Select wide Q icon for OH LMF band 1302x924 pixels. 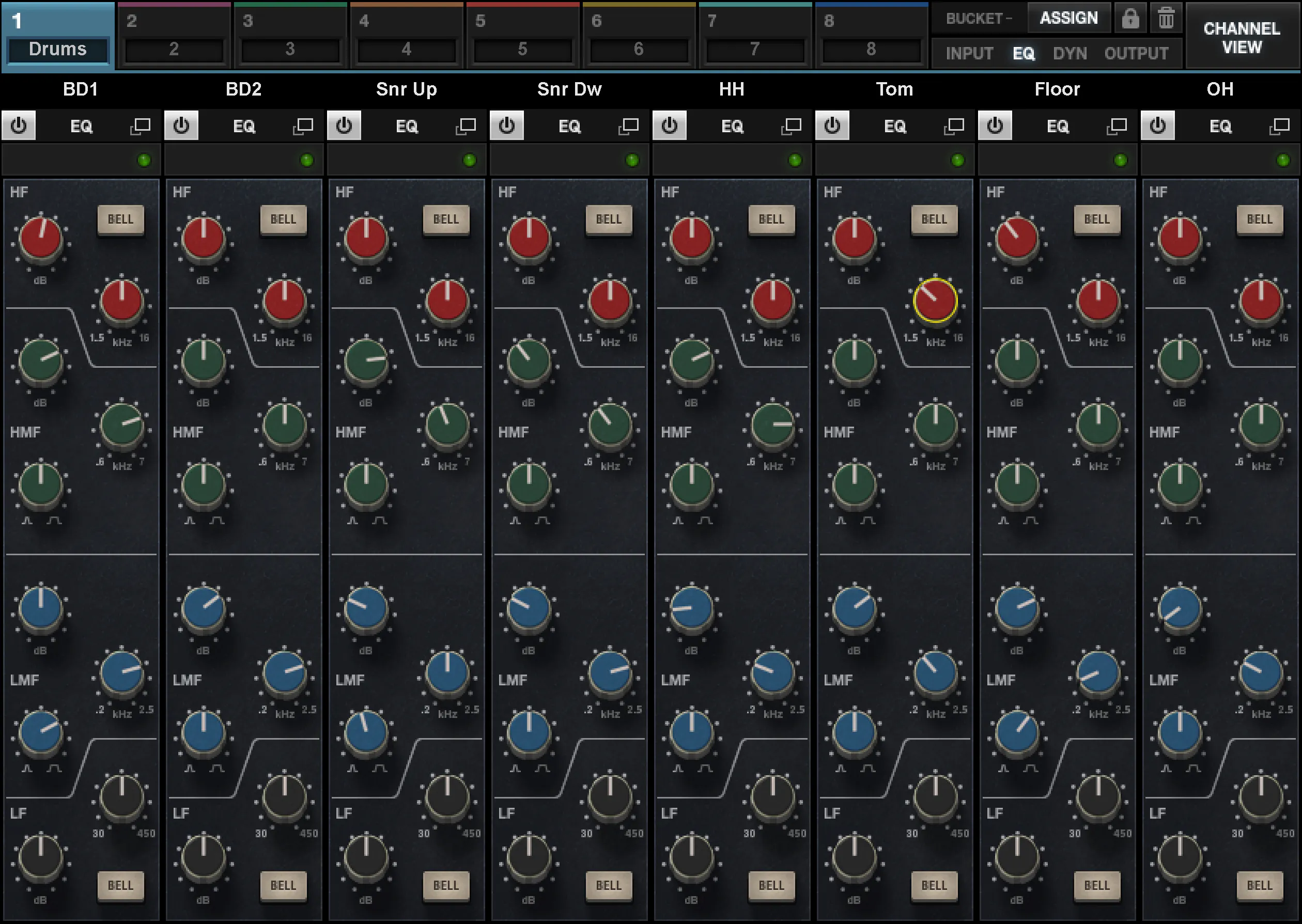click(x=1194, y=768)
